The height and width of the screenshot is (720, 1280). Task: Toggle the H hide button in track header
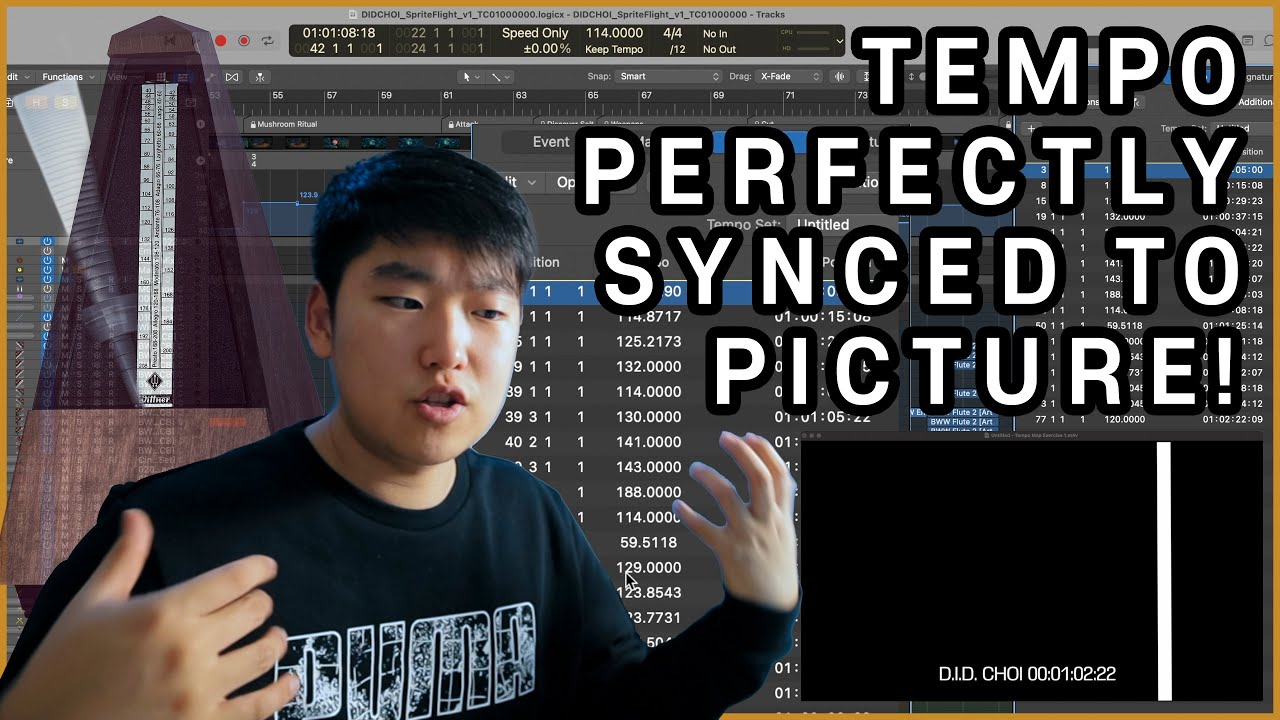point(38,102)
